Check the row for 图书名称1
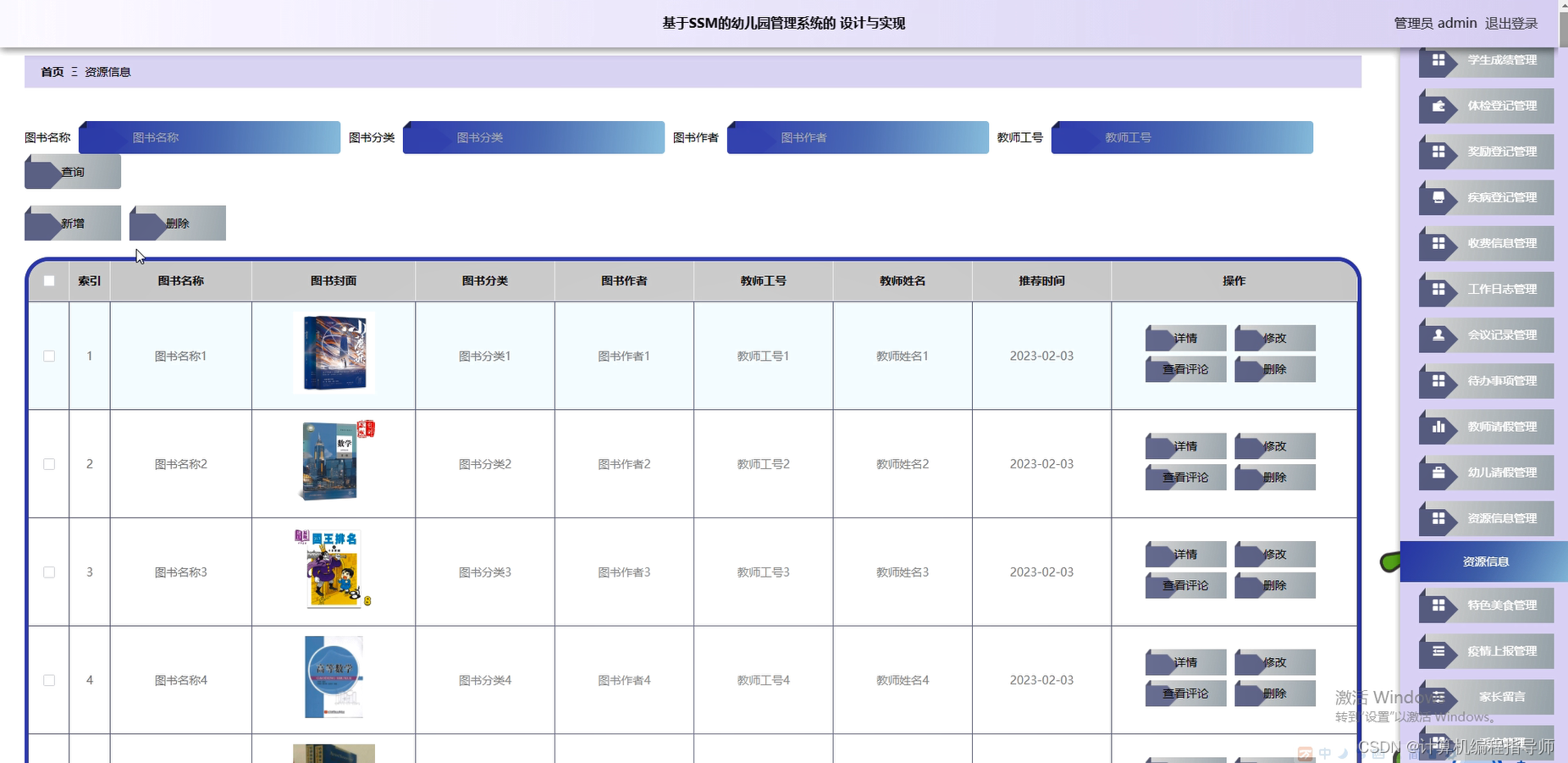This screenshot has height=763, width=1568. (49, 357)
